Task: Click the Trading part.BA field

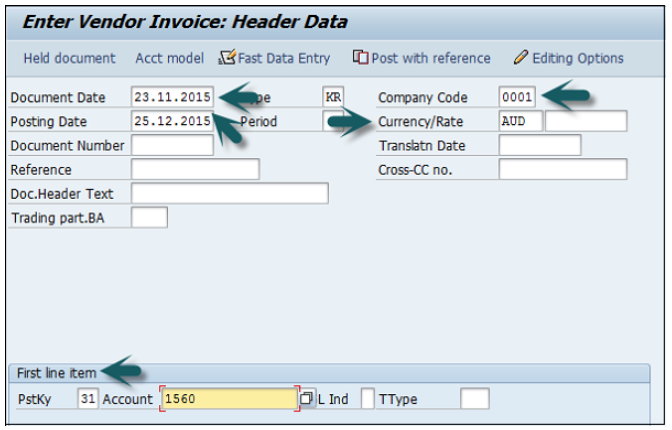Action: click(x=149, y=218)
